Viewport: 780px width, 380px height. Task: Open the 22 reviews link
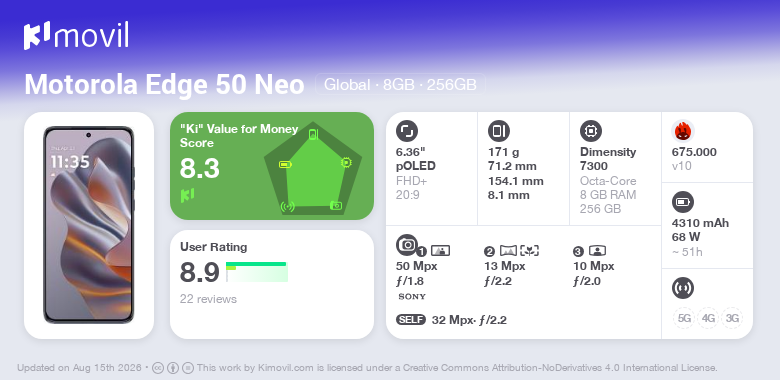coord(208,299)
